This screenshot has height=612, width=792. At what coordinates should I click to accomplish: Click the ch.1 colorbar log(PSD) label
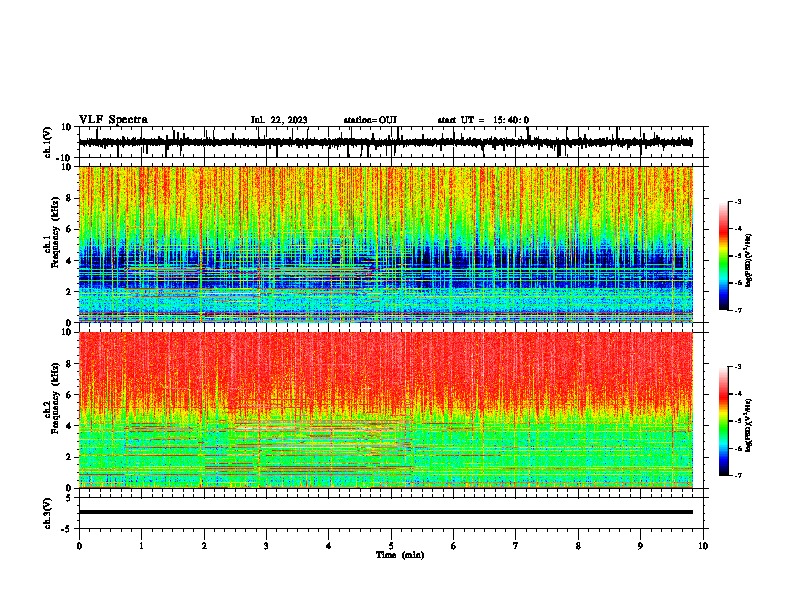(x=749, y=261)
